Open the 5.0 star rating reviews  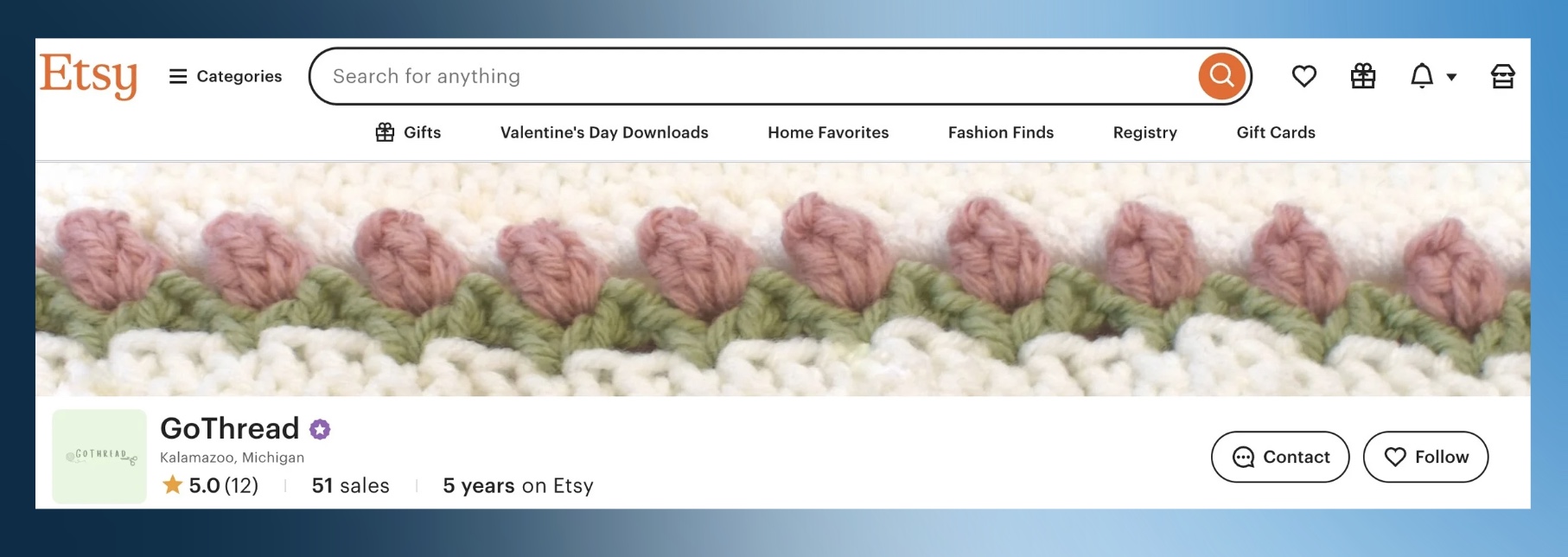pyautogui.click(x=211, y=485)
